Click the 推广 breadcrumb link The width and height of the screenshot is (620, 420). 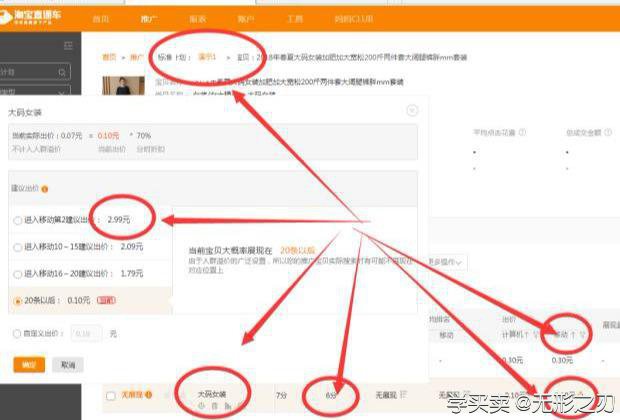[137, 57]
